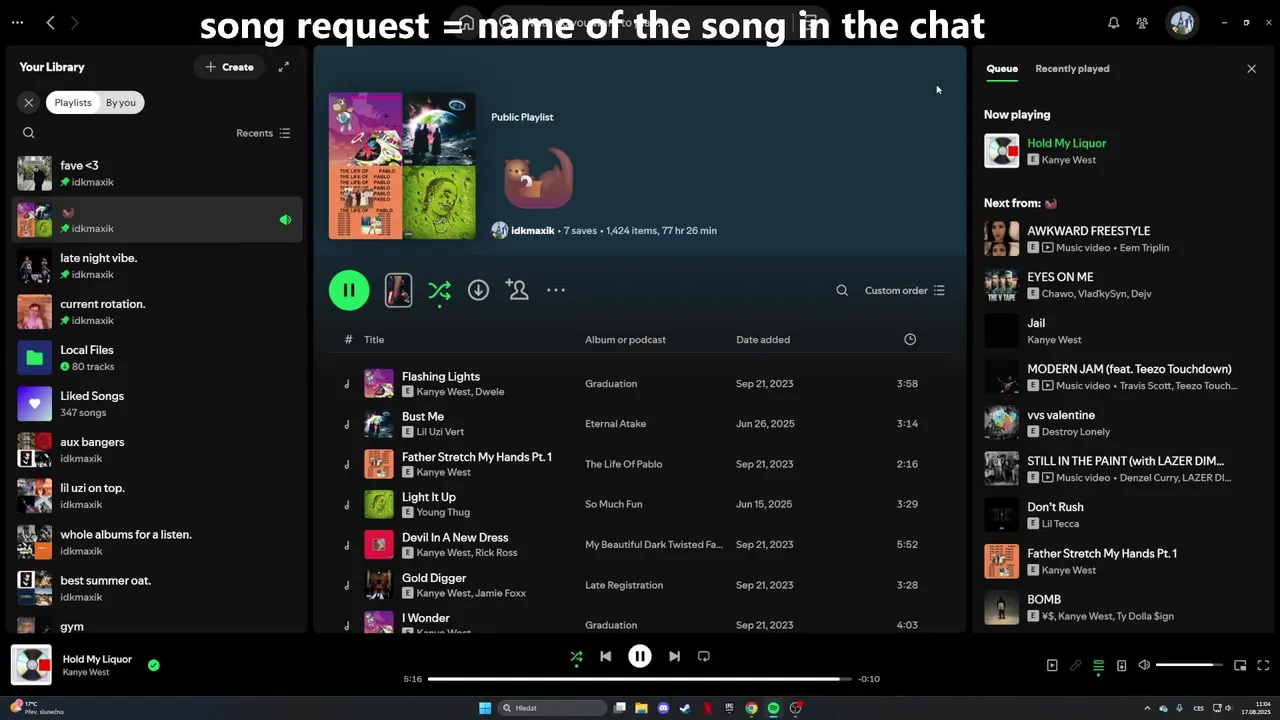Select the By you filter chip

(x=121, y=102)
